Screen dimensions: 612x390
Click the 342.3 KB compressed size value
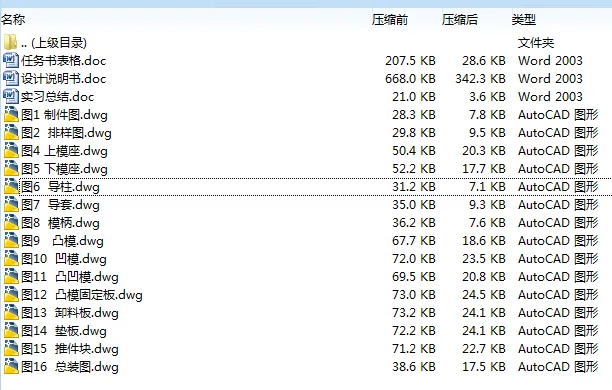pos(480,78)
